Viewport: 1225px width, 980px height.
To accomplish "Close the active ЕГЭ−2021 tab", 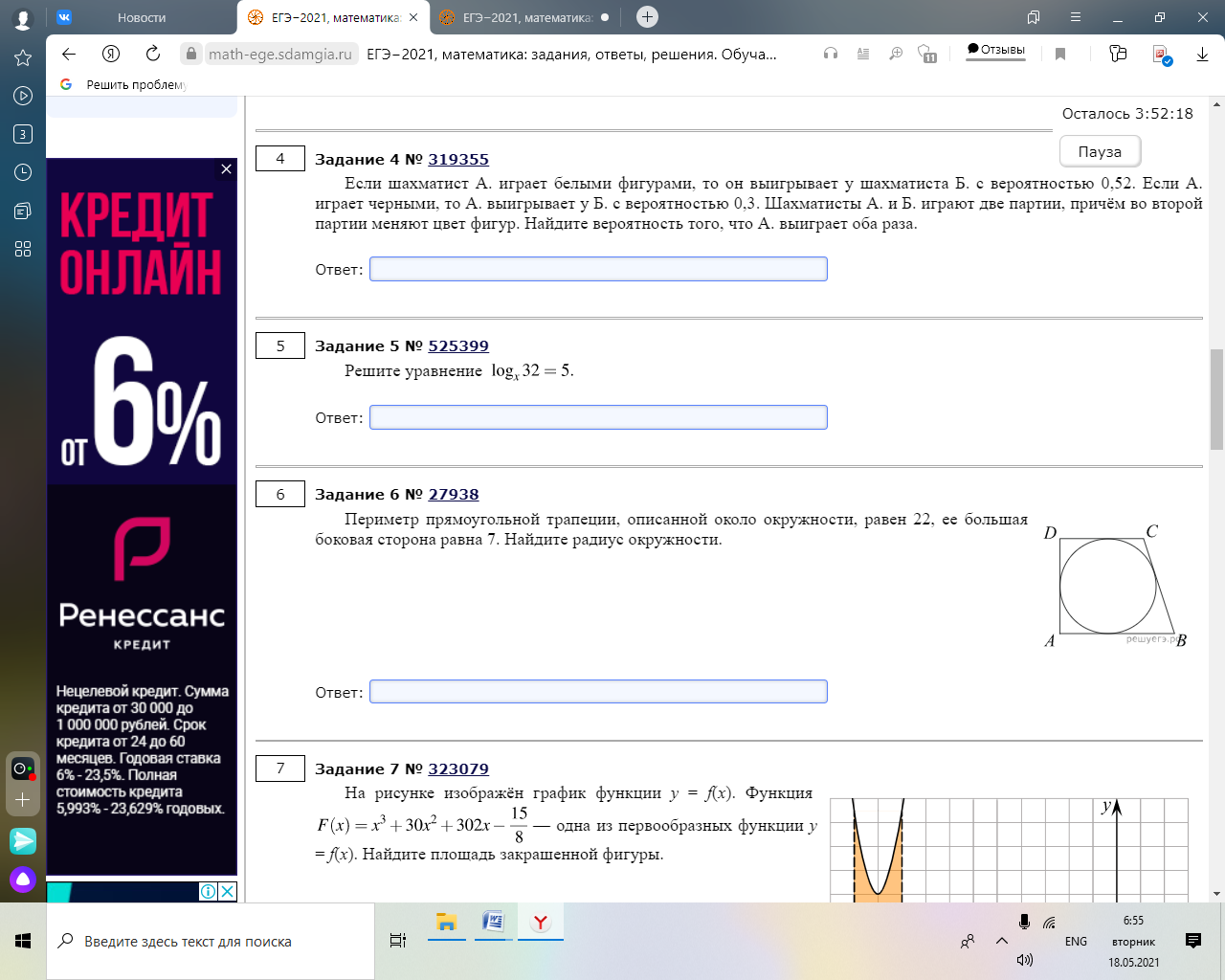I will (x=412, y=17).
